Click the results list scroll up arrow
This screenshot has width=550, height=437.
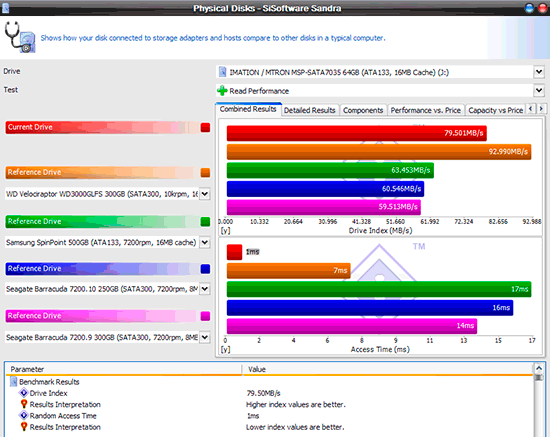[x=539, y=368]
